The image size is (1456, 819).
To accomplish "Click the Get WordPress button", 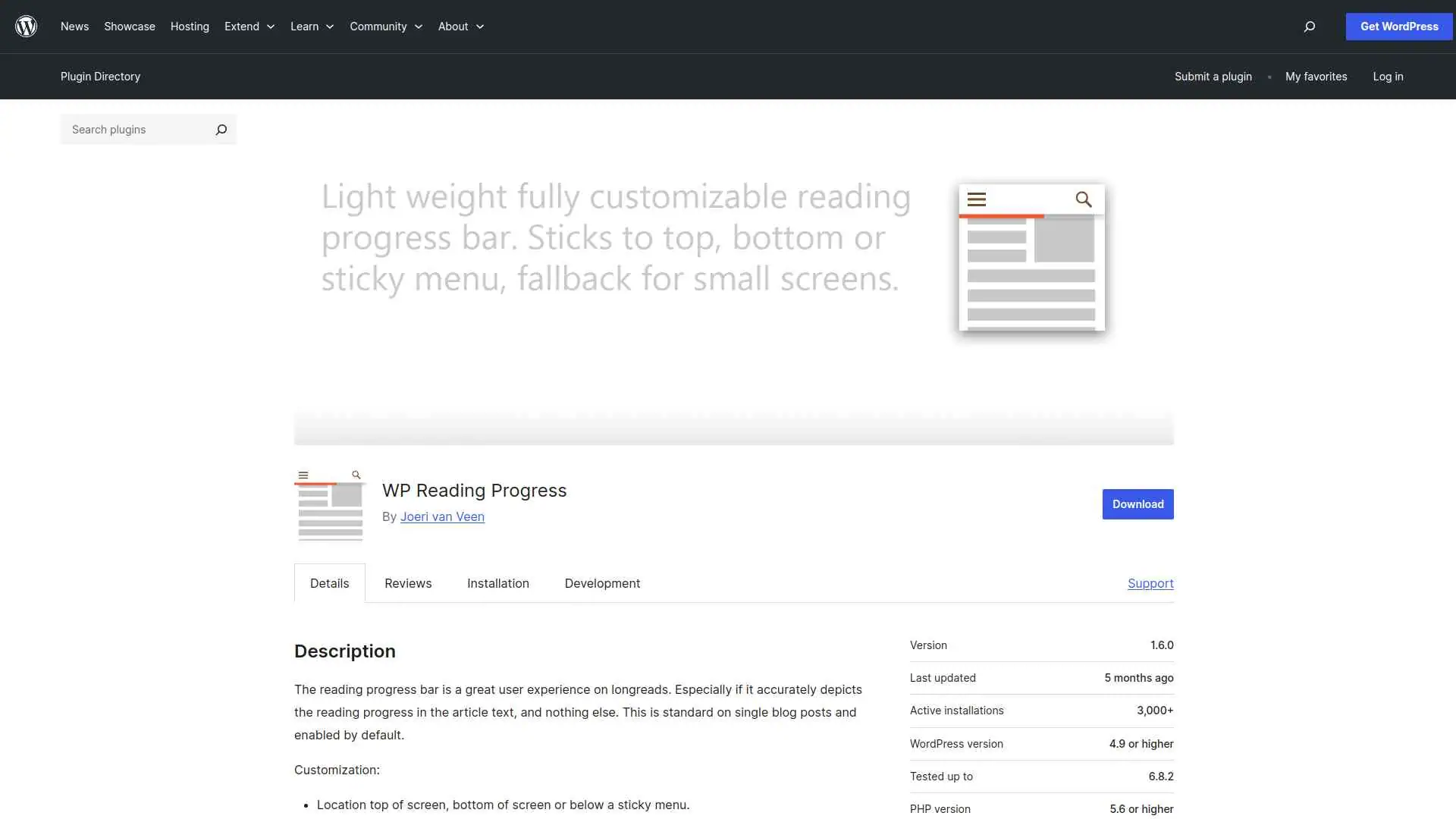I will pyautogui.click(x=1398, y=27).
